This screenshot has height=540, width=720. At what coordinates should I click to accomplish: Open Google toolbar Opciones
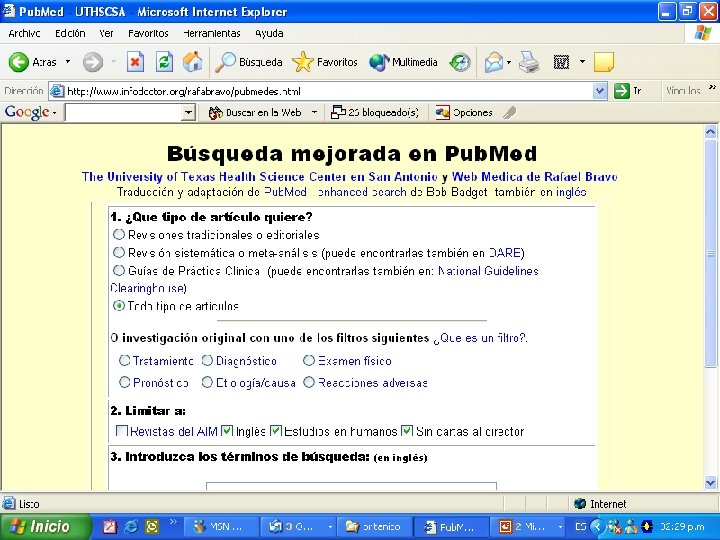pyautogui.click(x=464, y=112)
